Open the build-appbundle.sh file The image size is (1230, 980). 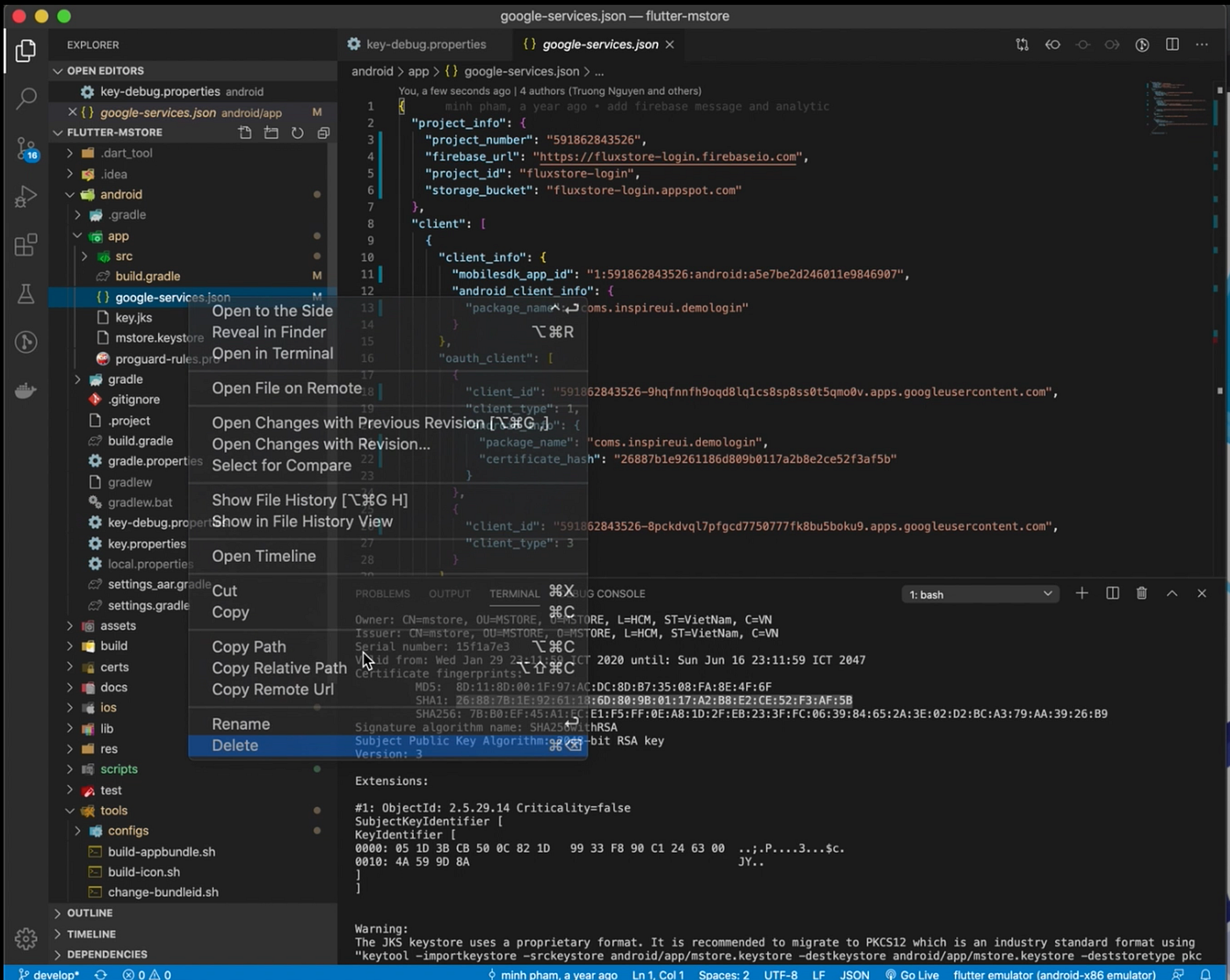[161, 852]
